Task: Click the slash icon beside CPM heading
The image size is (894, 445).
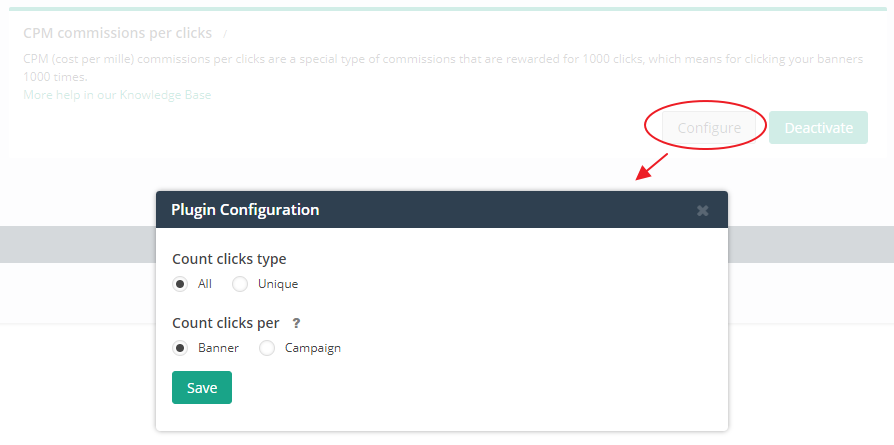Action: (x=226, y=34)
